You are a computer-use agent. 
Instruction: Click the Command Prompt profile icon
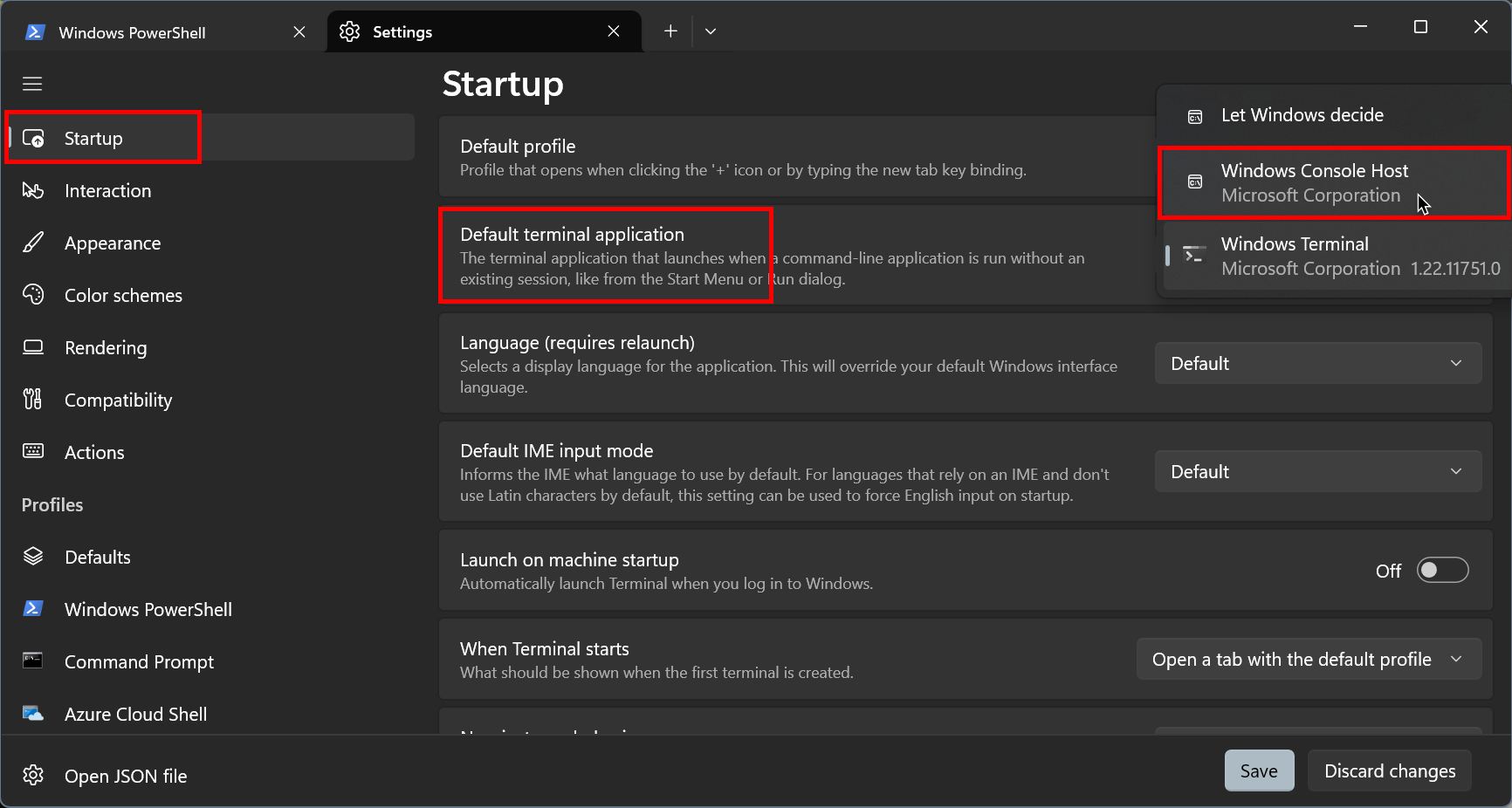[33, 661]
